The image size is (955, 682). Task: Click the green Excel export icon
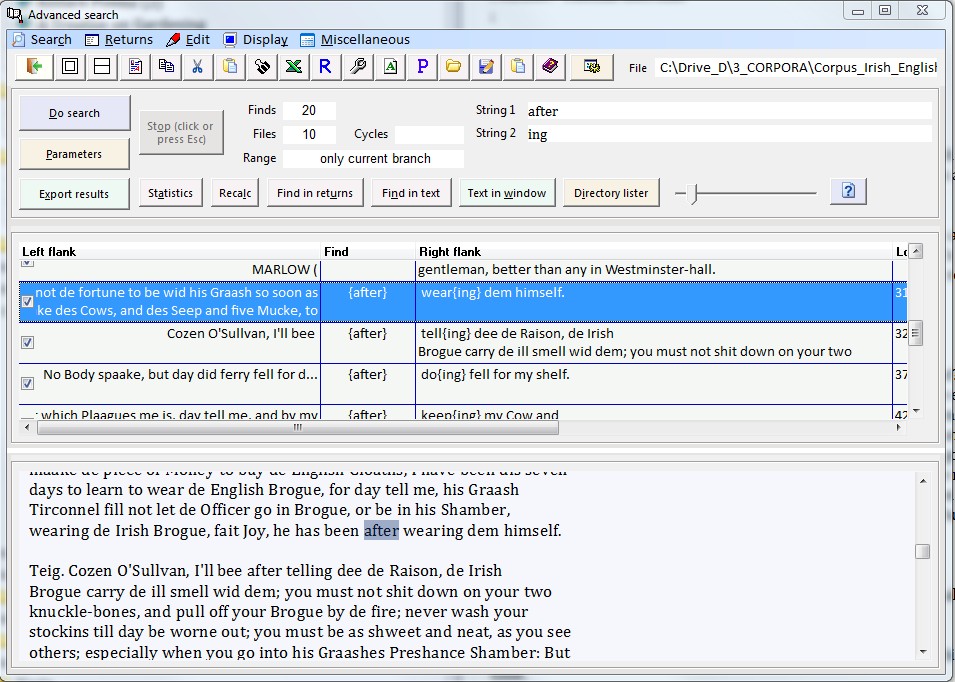click(x=294, y=67)
